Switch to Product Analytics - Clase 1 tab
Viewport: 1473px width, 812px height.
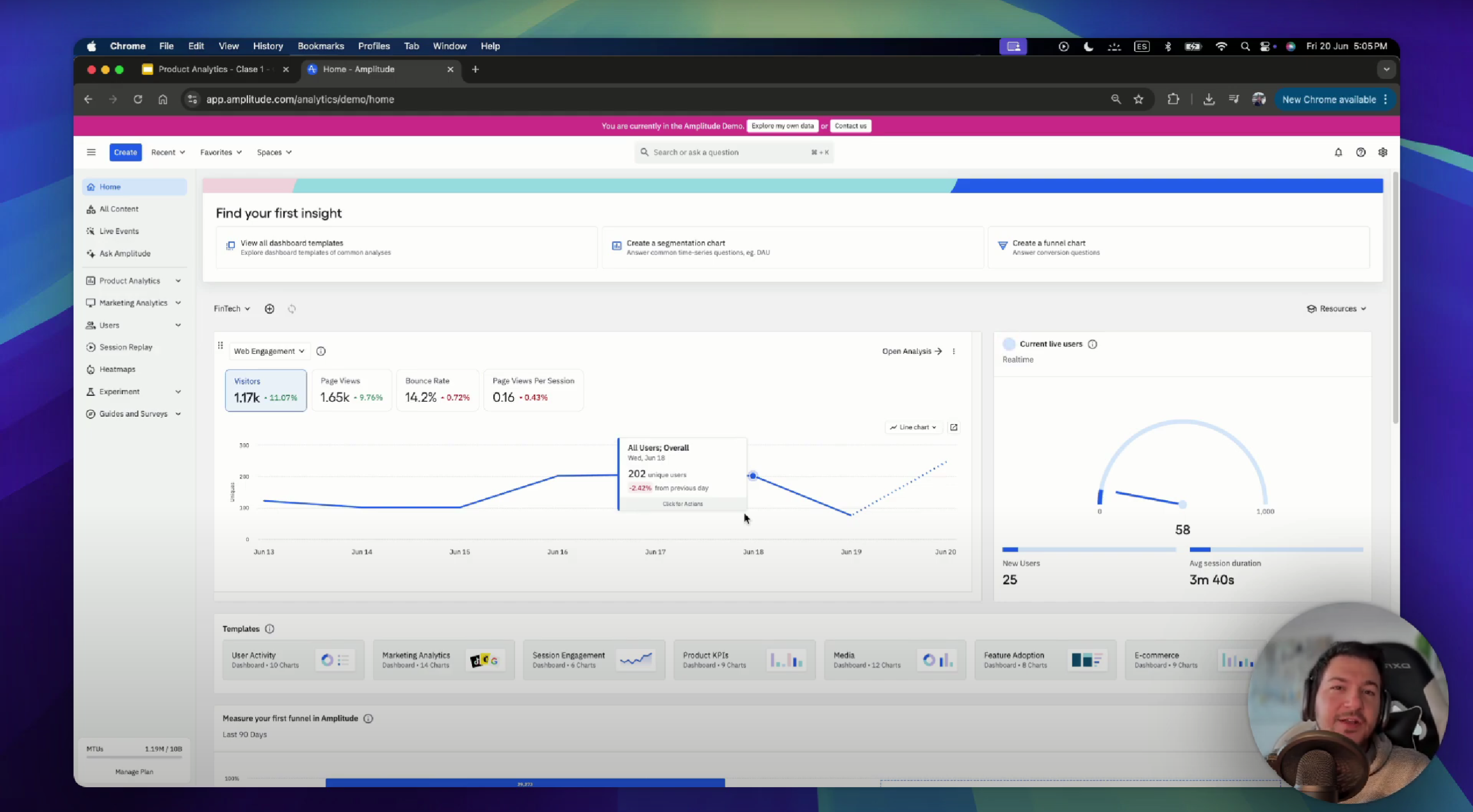tap(215, 69)
